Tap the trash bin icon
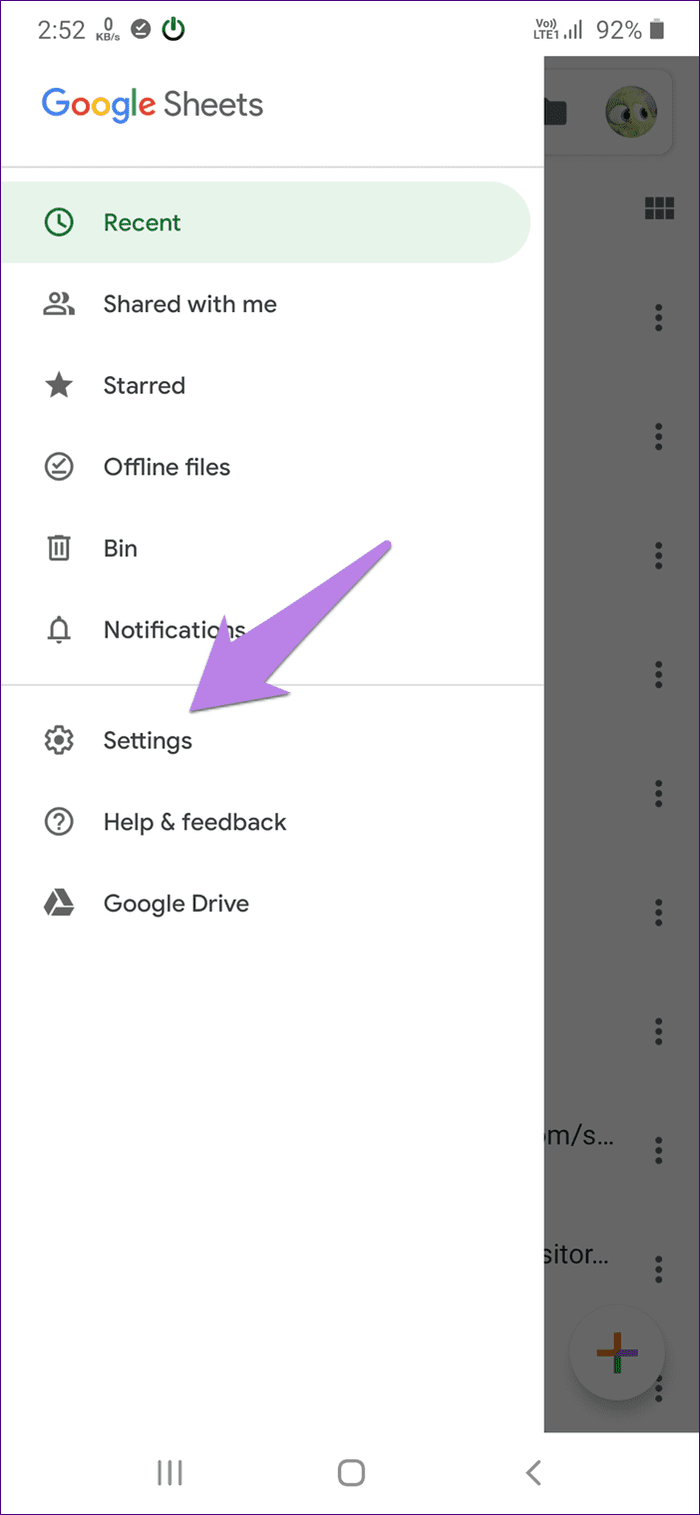 point(59,548)
